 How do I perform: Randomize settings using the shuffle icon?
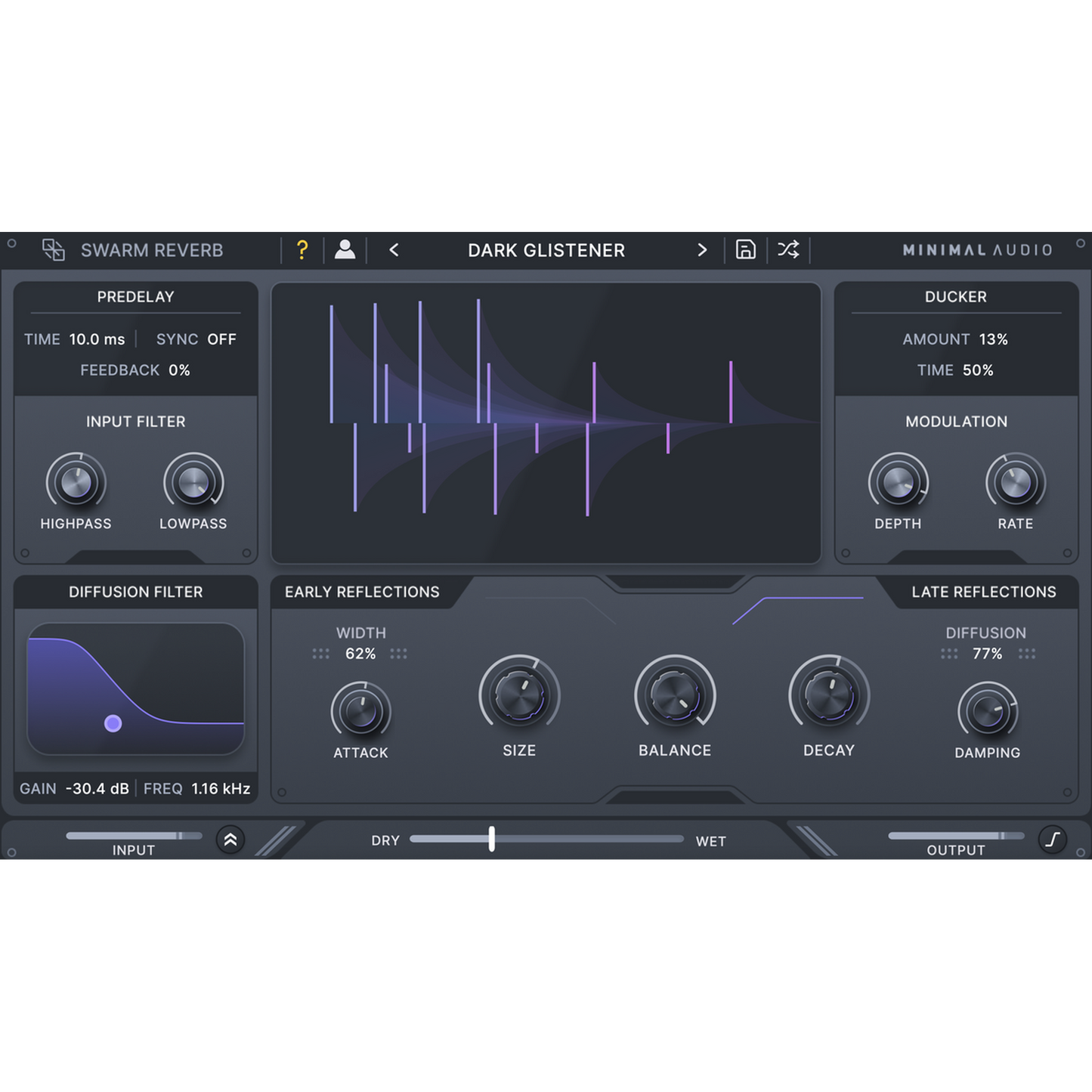(x=788, y=249)
